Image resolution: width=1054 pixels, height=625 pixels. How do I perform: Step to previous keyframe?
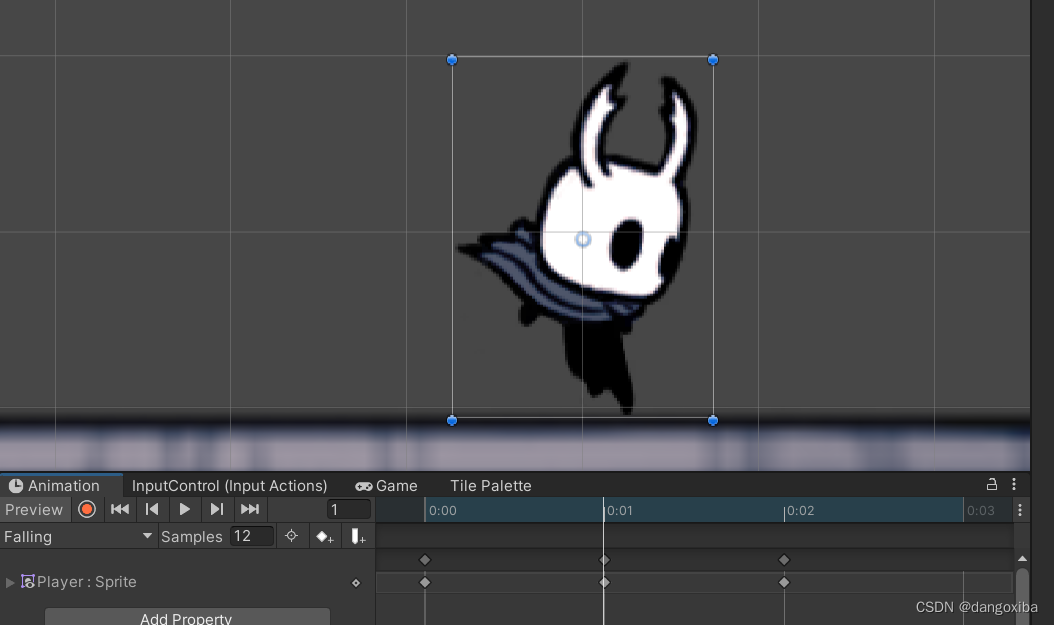click(x=152, y=509)
